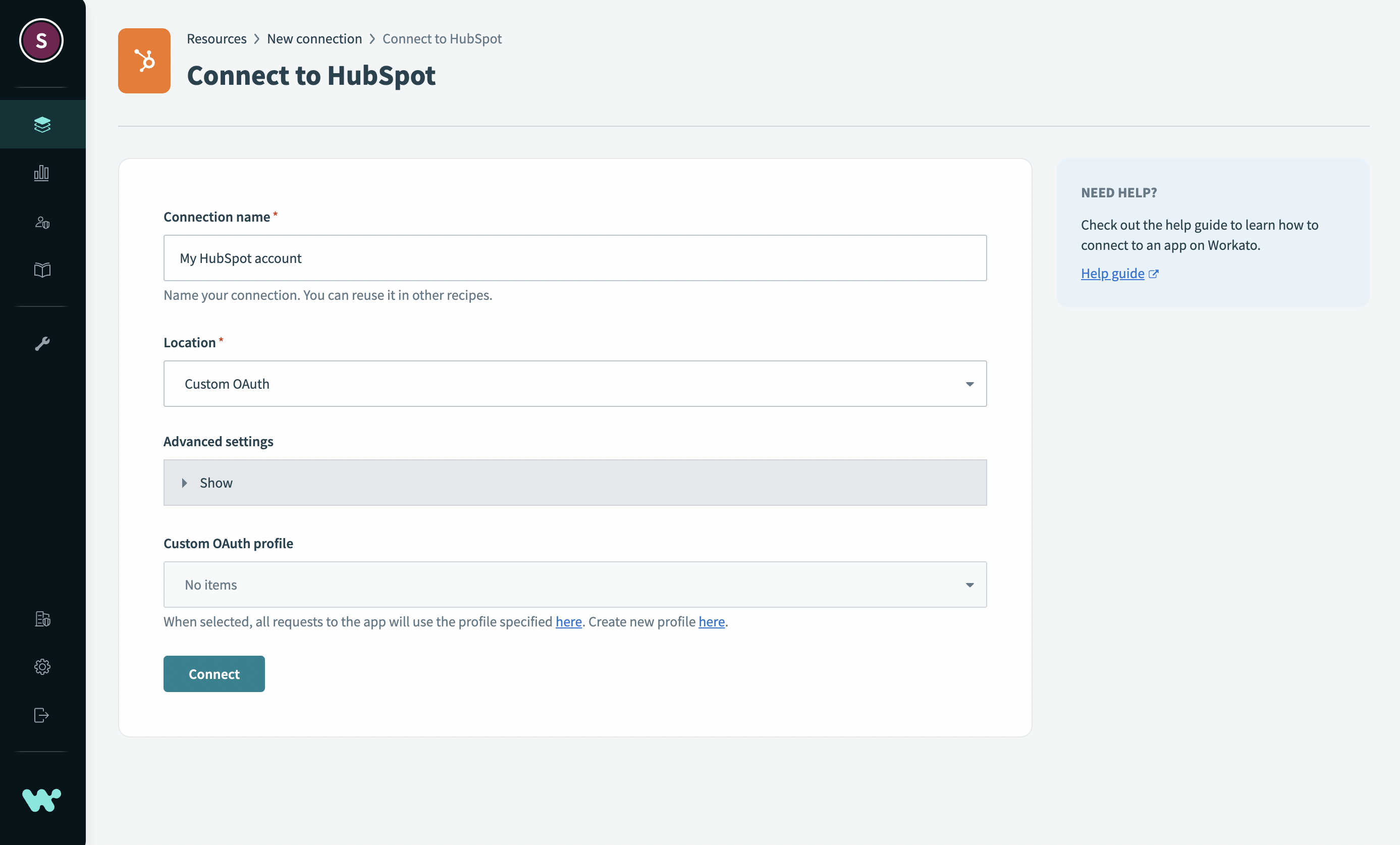Go to Resources breadcrumb
The image size is (1400, 845).
click(217, 39)
